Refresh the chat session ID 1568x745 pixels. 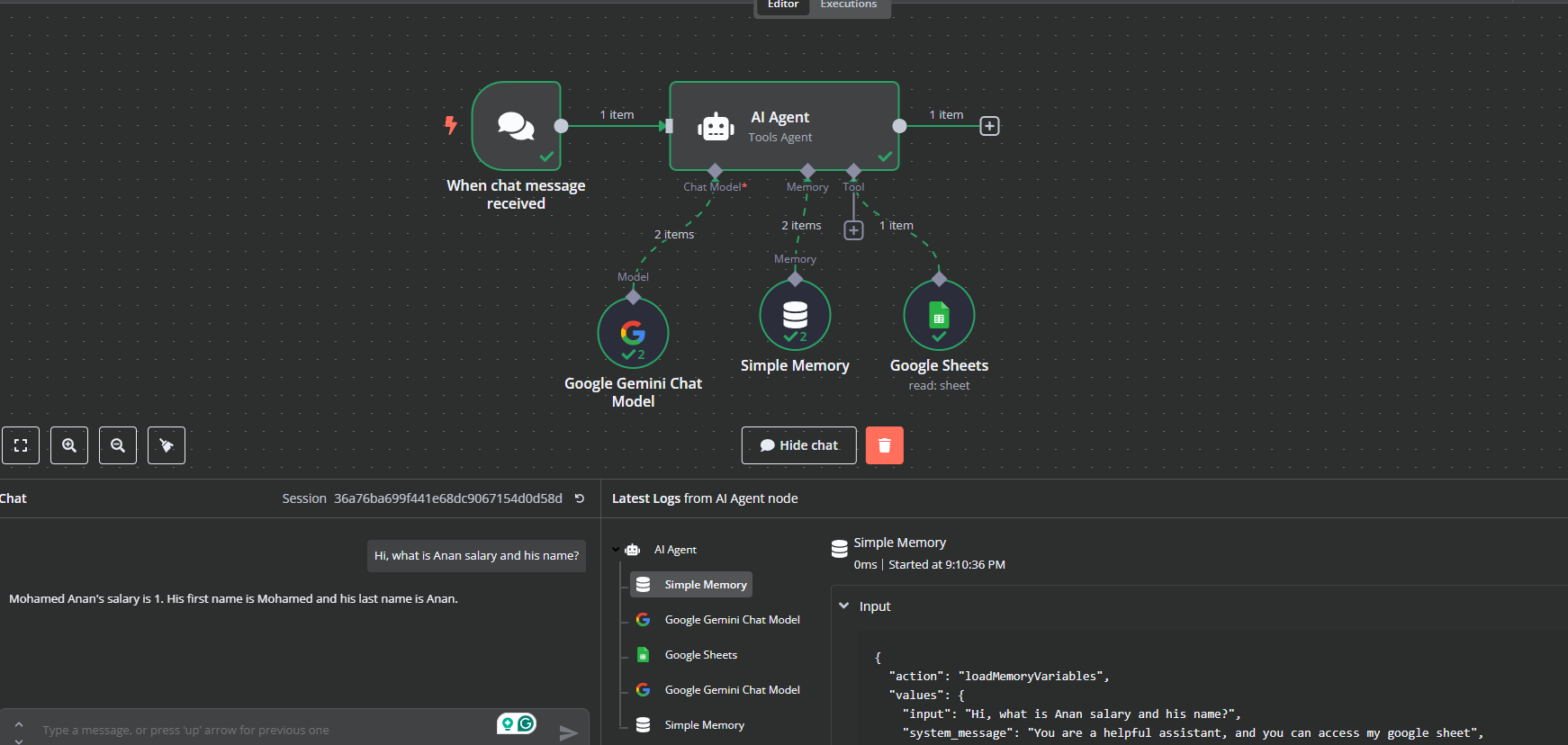pos(580,498)
